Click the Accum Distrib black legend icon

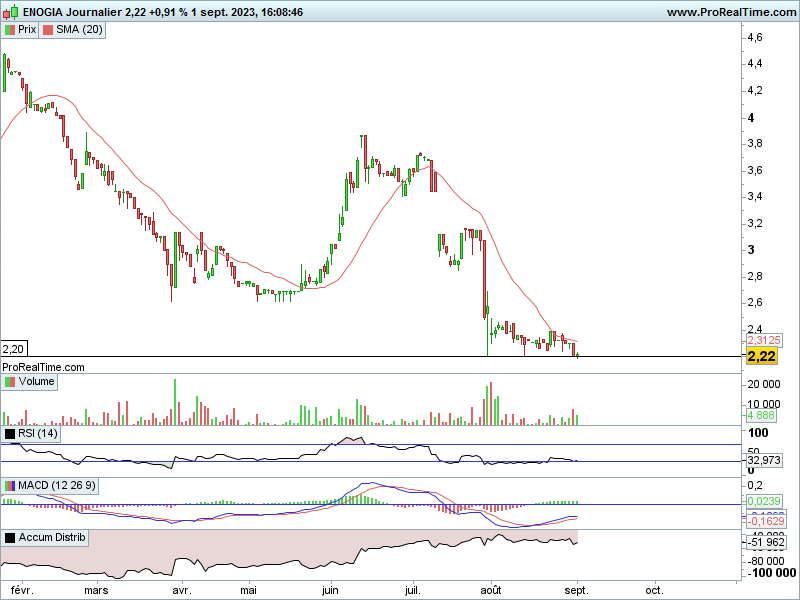pos(10,537)
